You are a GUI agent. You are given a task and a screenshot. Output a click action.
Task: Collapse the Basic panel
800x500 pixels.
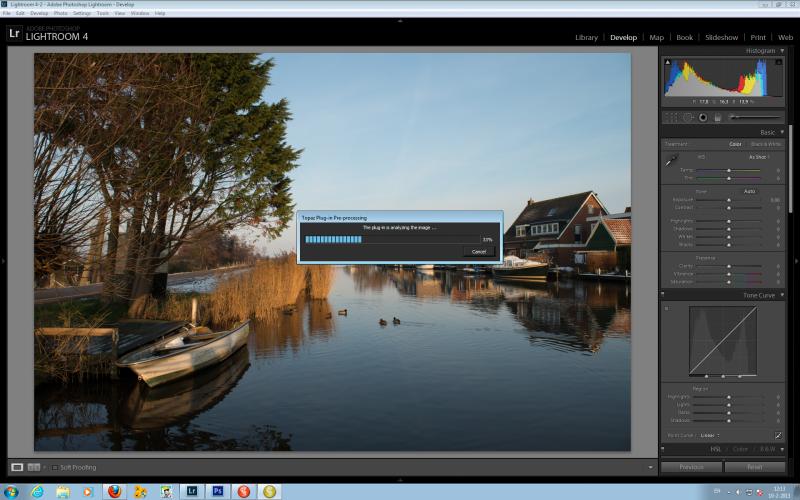(x=782, y=132)
